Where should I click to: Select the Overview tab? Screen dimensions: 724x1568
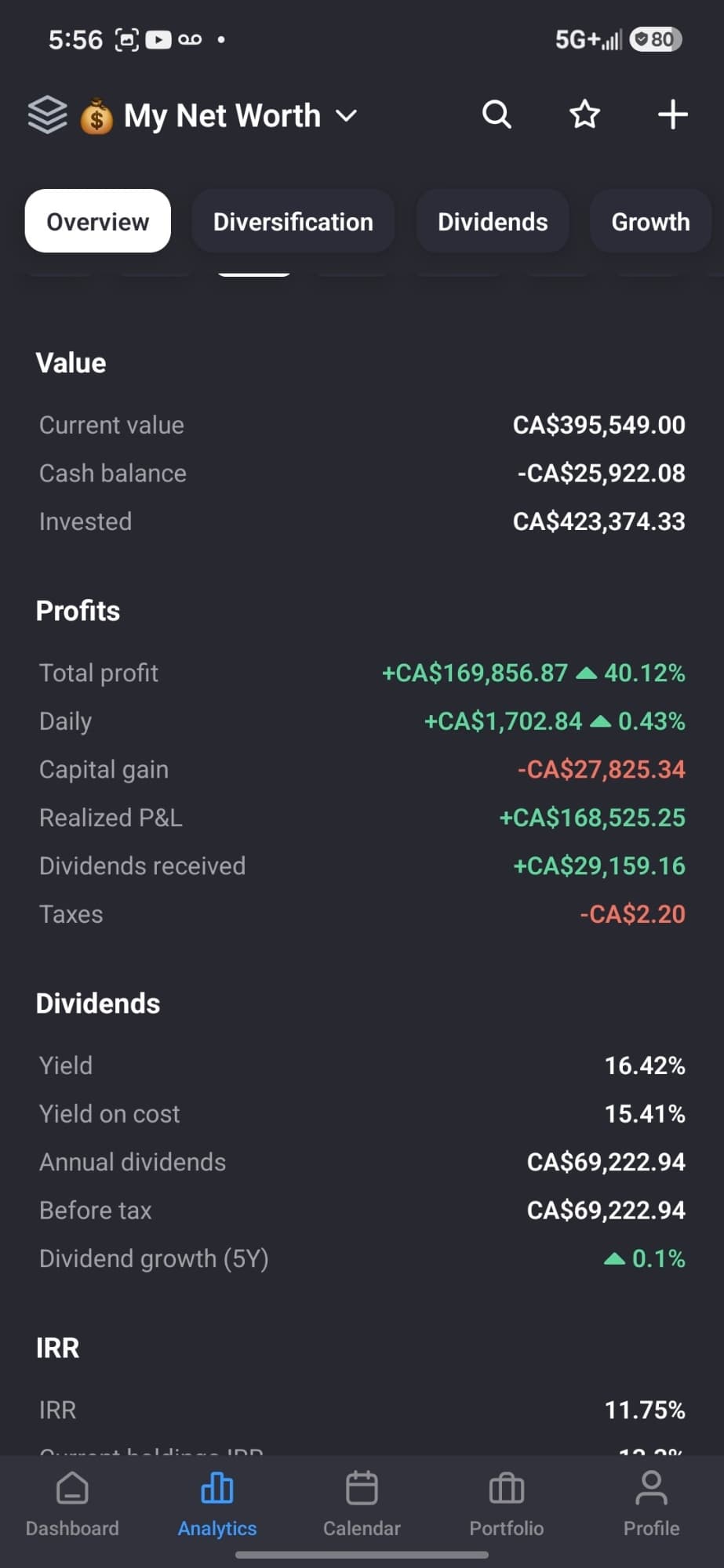click(98, 221)
